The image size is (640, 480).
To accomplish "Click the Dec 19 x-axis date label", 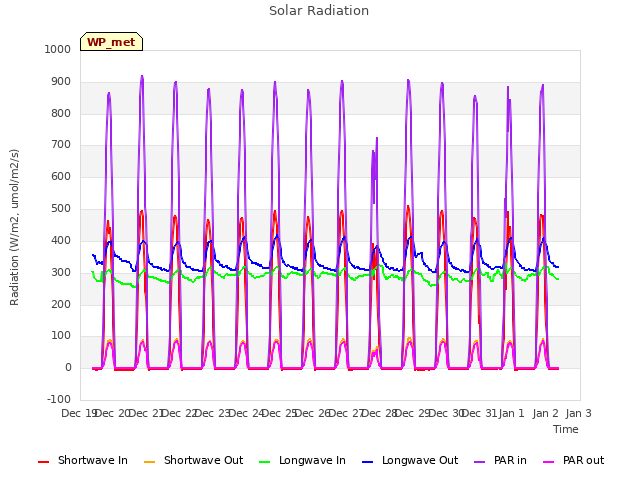I will click(78, 413).
